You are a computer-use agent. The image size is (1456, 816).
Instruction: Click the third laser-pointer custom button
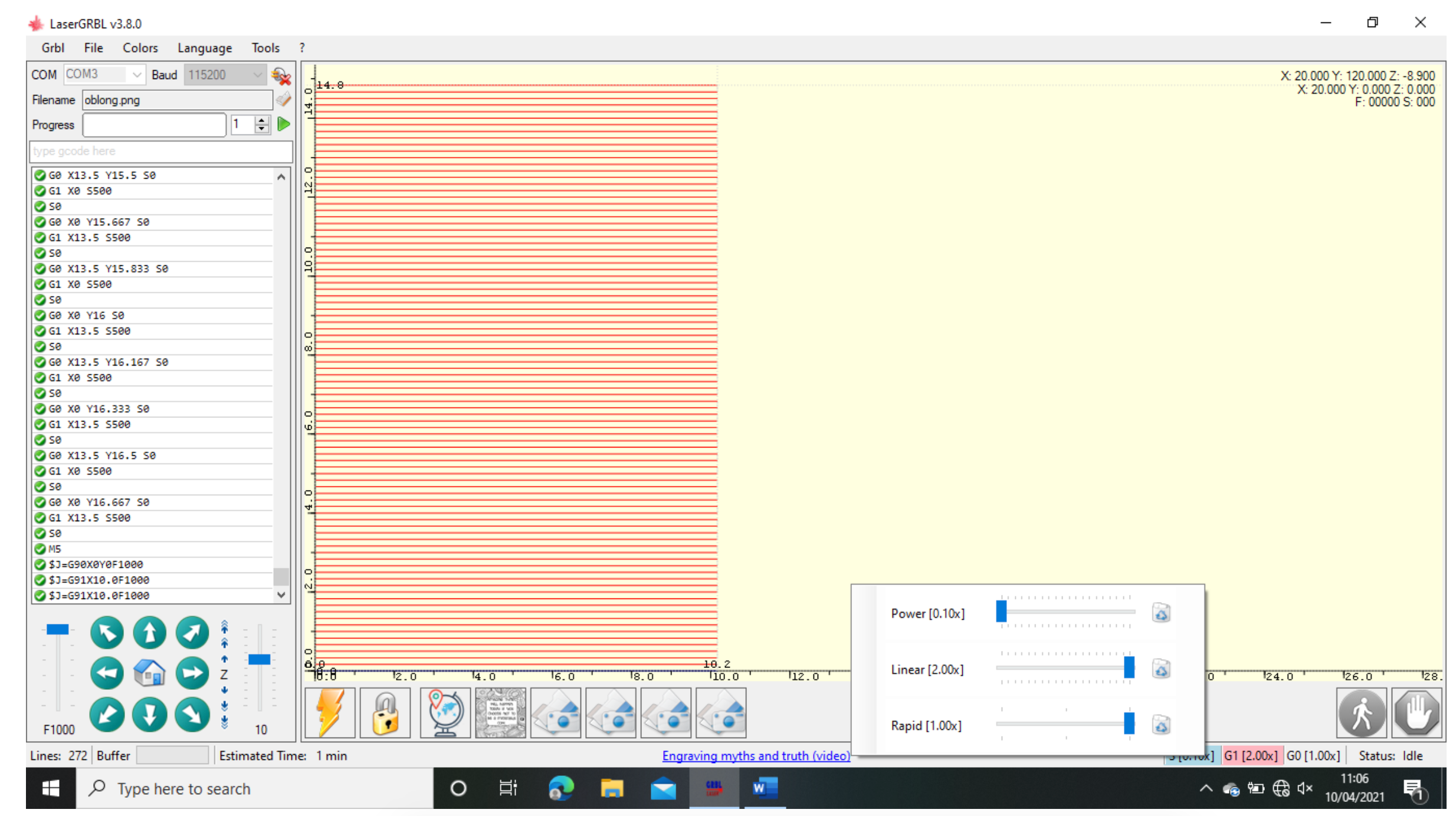[666, 713]
